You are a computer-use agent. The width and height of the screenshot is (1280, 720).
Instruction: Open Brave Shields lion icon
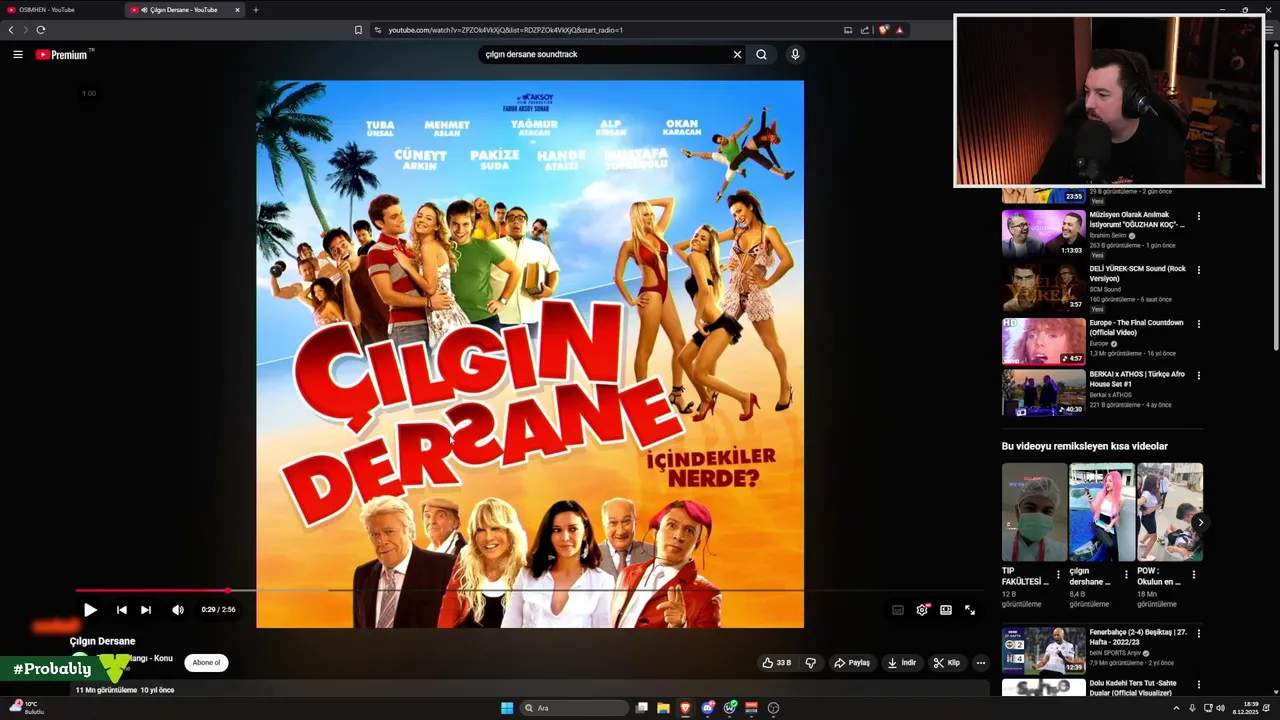(x=883, y=30)
